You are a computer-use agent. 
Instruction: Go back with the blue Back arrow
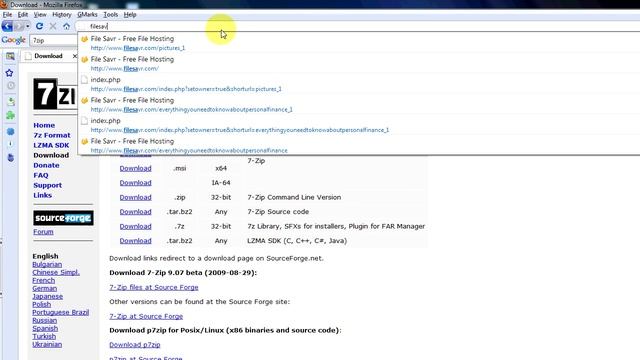coord(7,26)
